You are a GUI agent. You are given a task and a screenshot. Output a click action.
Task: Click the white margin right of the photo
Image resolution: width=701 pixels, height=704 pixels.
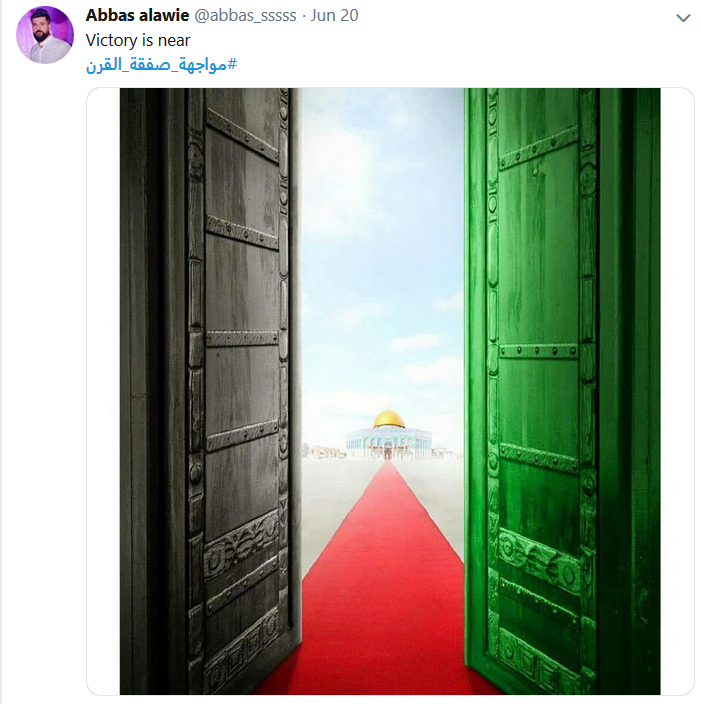[x=677, y=391]
